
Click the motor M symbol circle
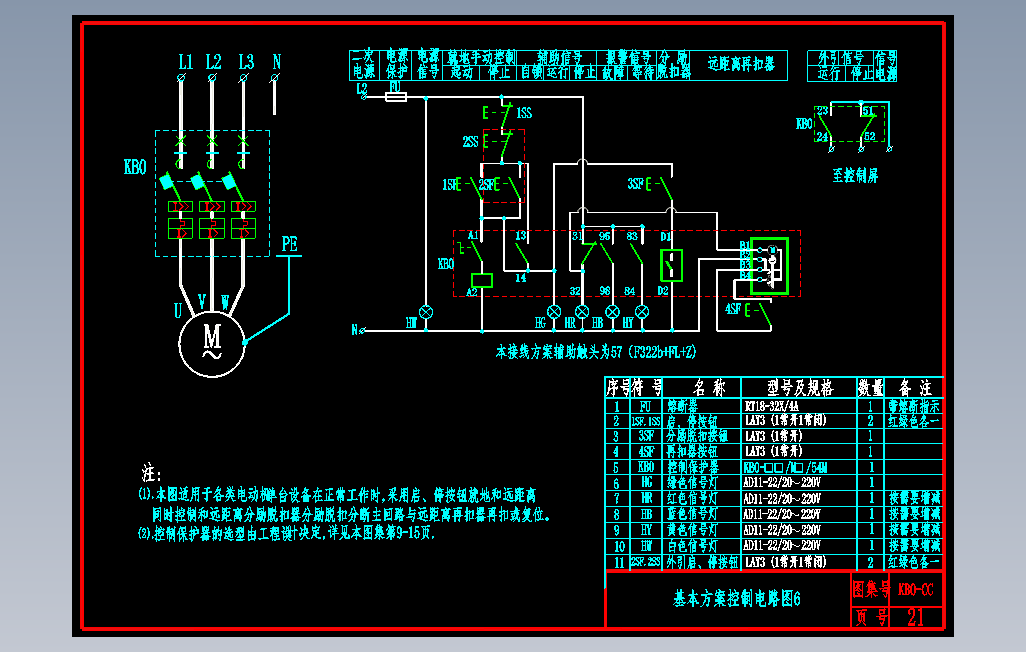212,344
